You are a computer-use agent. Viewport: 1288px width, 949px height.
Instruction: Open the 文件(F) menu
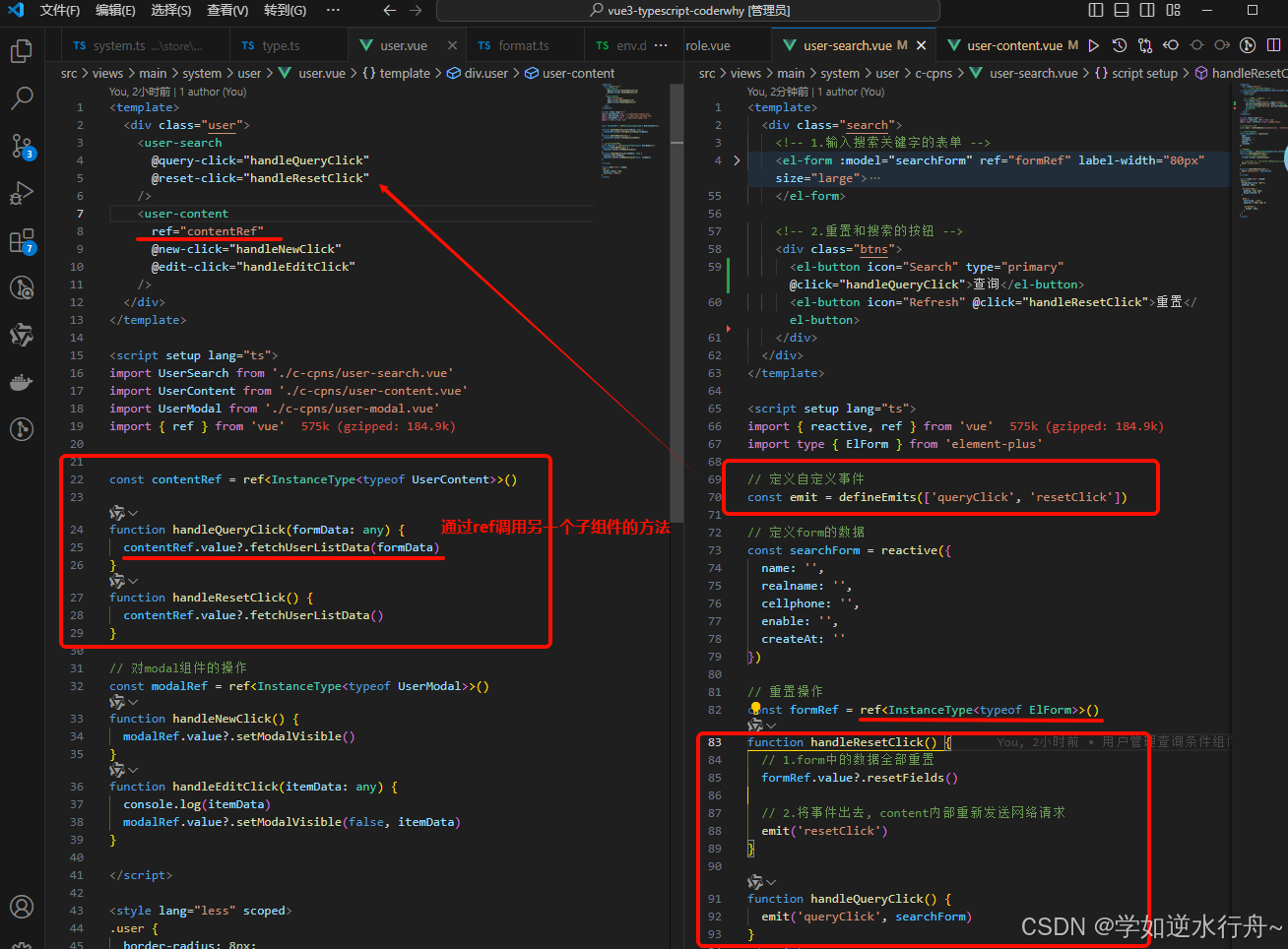(60, 10)
